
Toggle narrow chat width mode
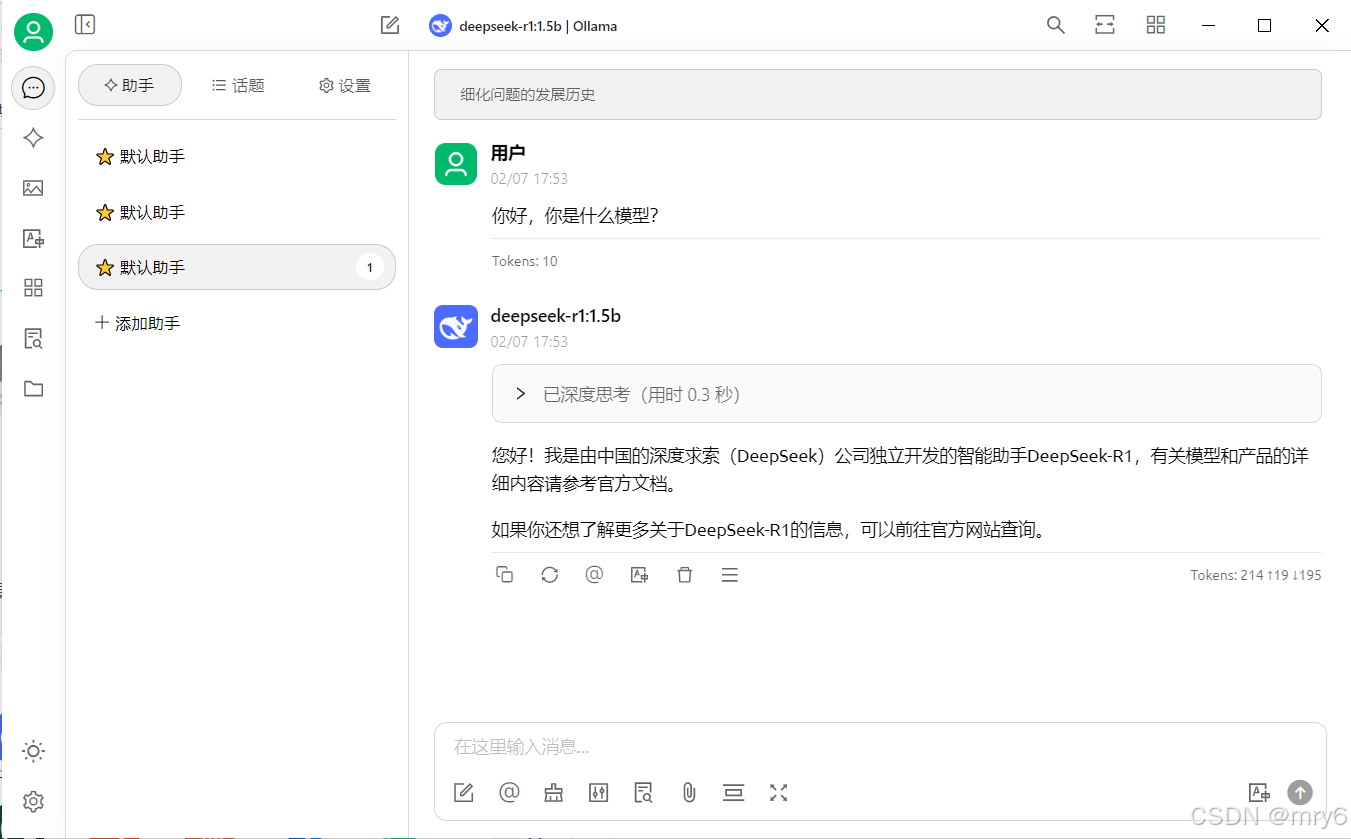[1105, 25]
